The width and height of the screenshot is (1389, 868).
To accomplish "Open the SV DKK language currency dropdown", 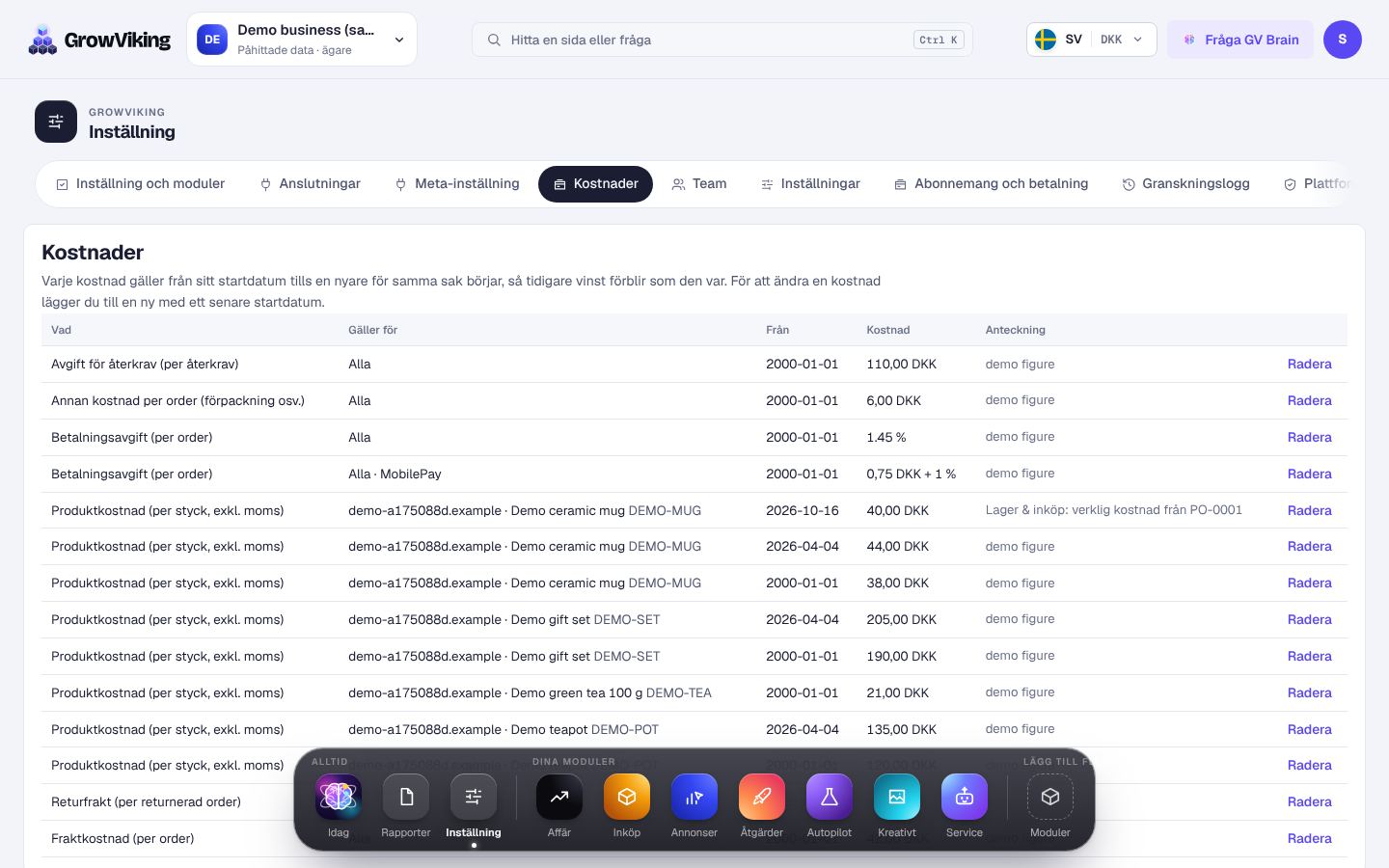I will pyautogui.click(x=1091, y=40).
